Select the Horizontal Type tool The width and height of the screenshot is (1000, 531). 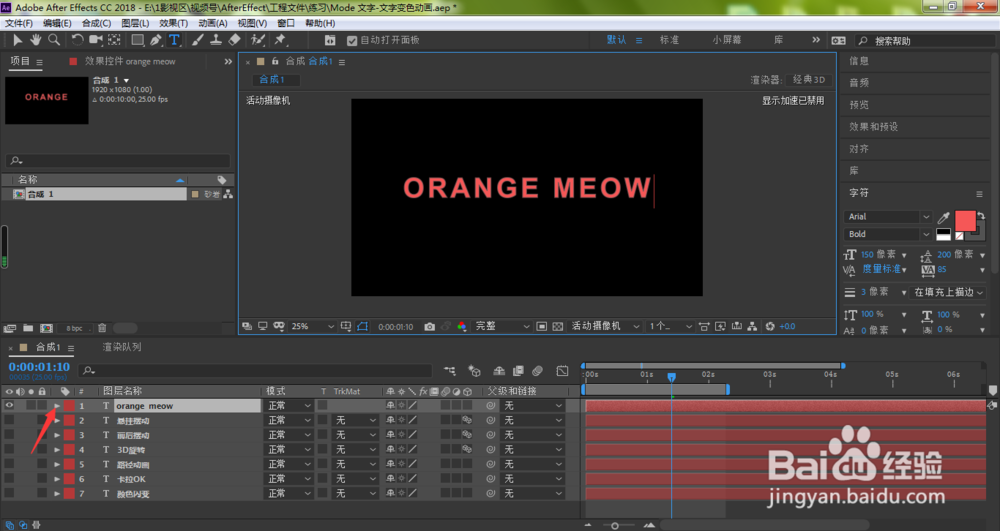[174, 40]
